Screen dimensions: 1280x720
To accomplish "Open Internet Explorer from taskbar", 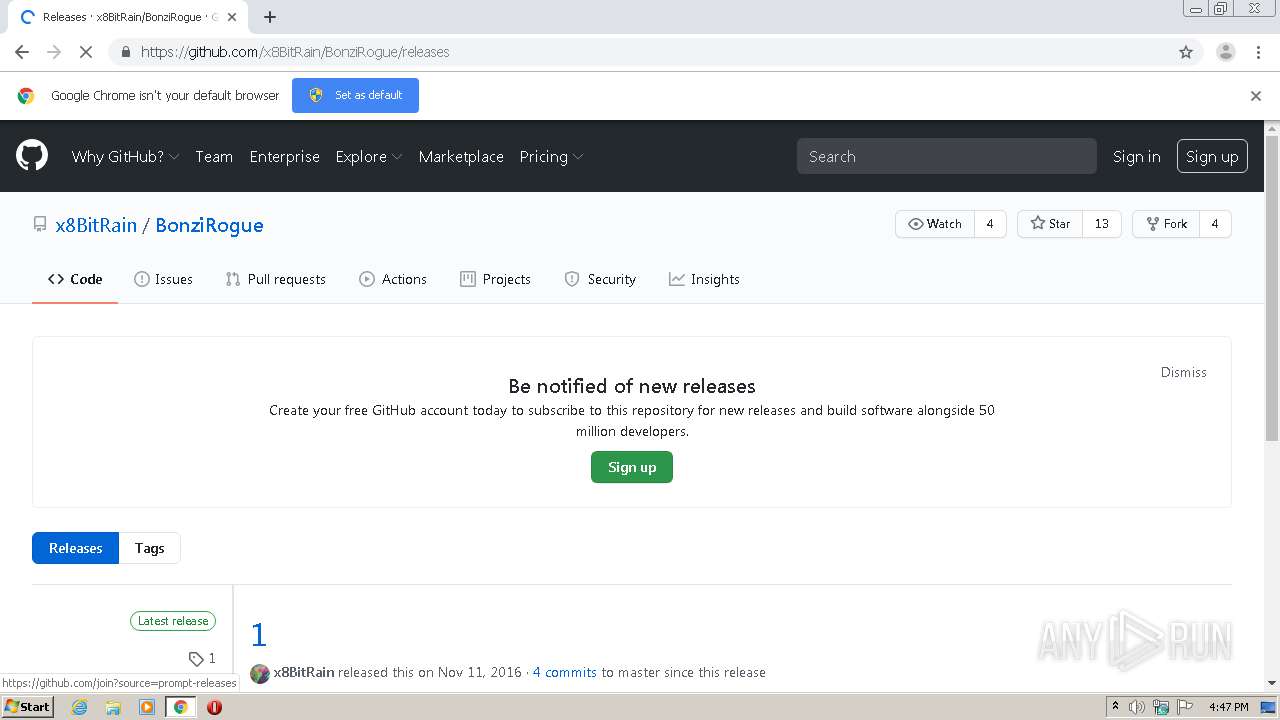I will click(79, 707).
